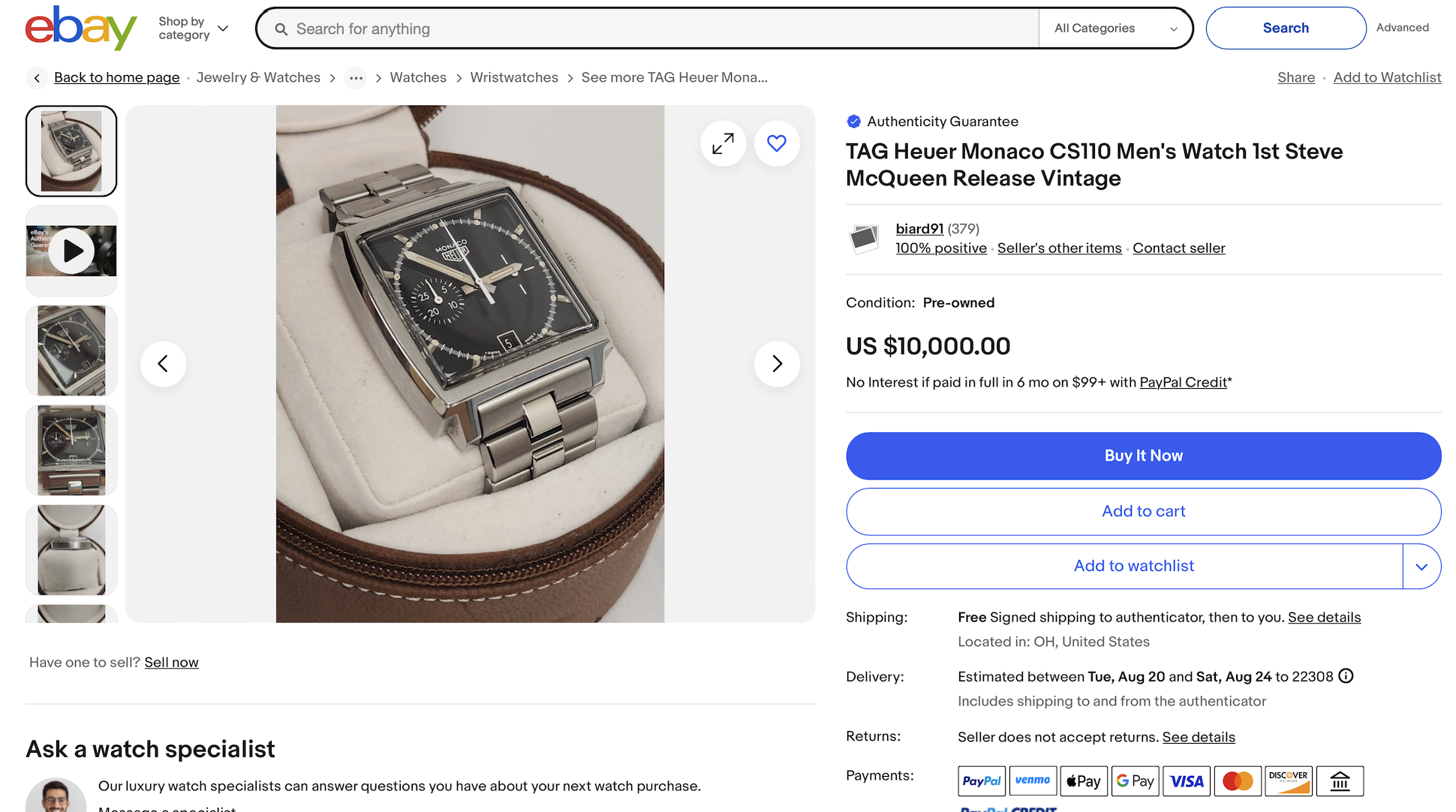This screenshot has width=1456, height=812.
Task: Click Buy It Now button
Action: click(x=1143, y=456)
